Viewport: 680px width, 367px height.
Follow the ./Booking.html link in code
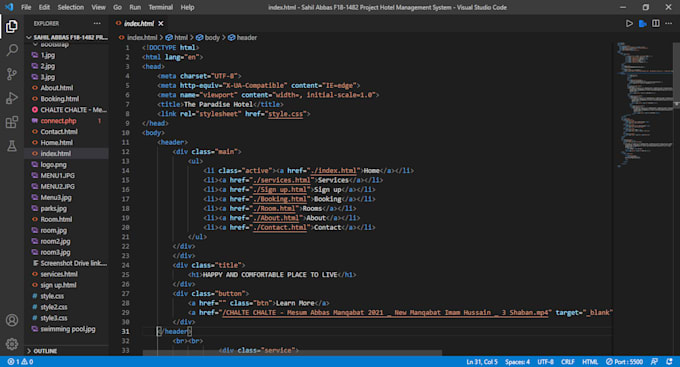280,199
